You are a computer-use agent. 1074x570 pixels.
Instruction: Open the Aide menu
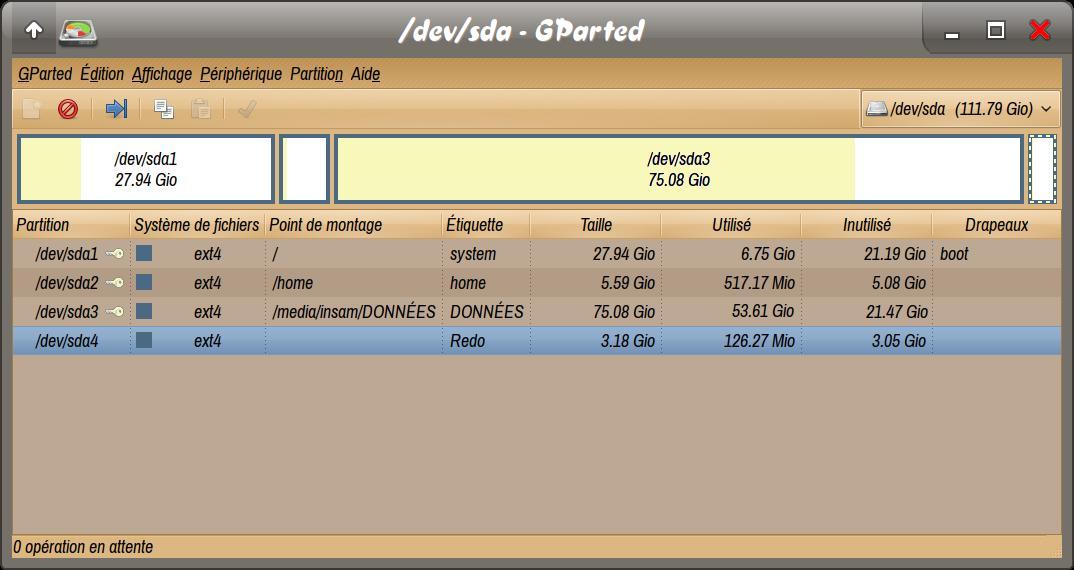[x=366, y=74]
